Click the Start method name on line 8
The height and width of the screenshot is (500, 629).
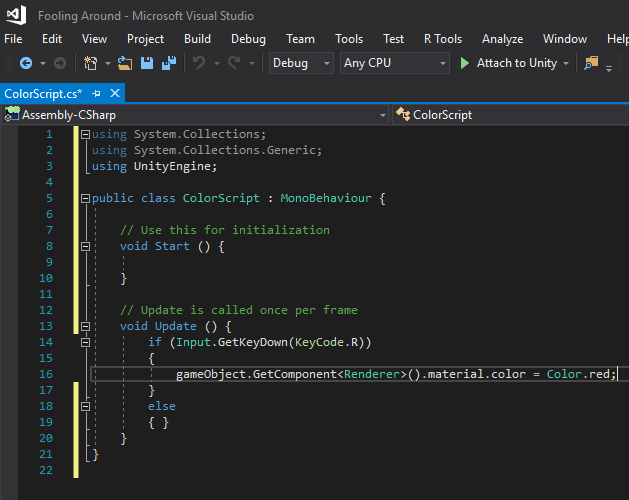172,246
